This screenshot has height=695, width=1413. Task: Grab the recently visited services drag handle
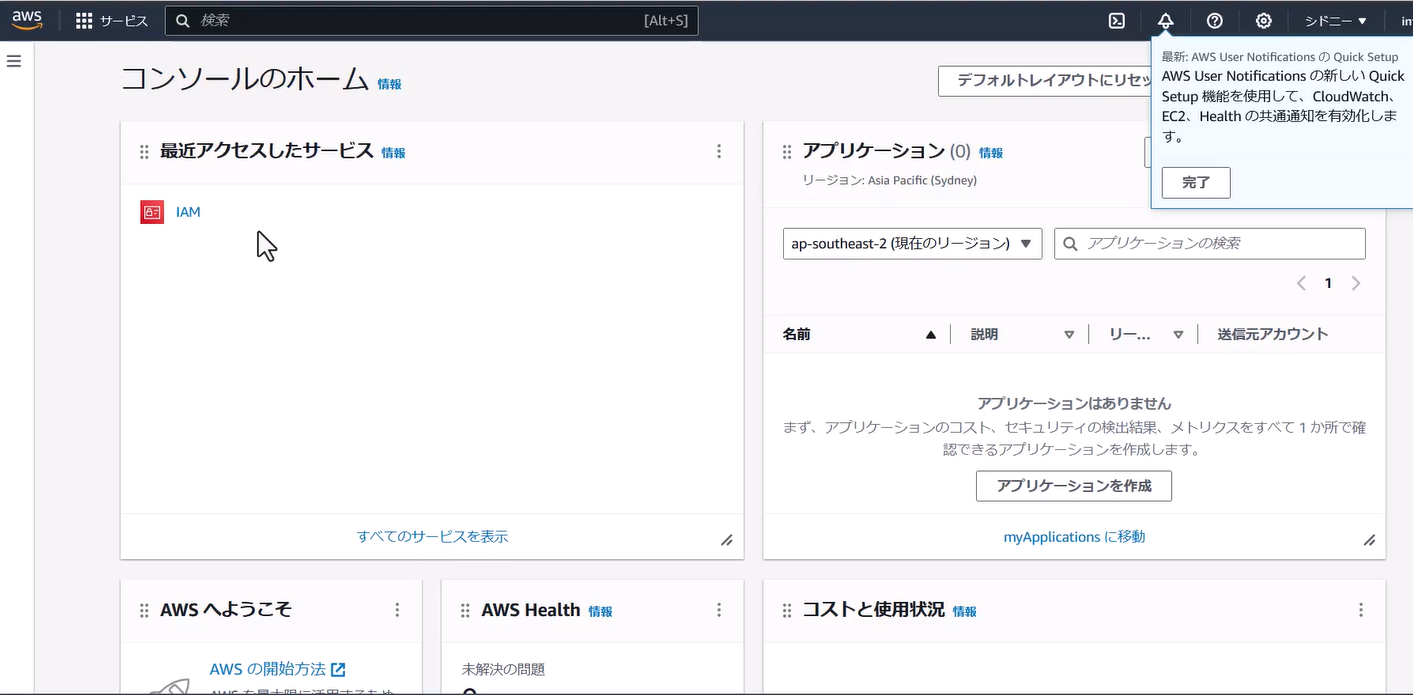point(144,152)
